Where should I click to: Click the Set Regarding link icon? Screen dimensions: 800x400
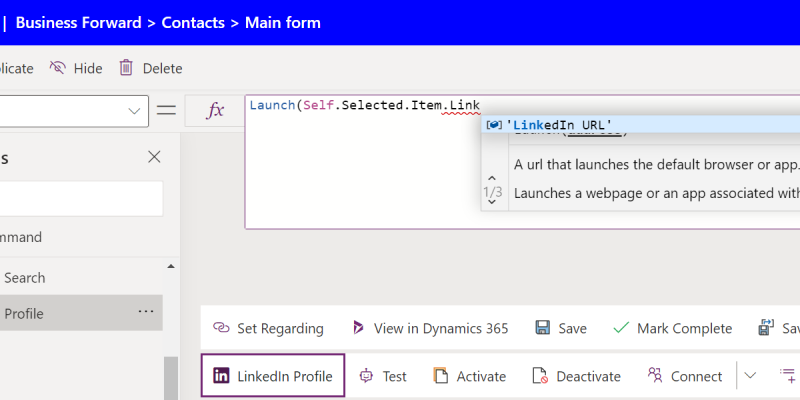tap(221, 328)
